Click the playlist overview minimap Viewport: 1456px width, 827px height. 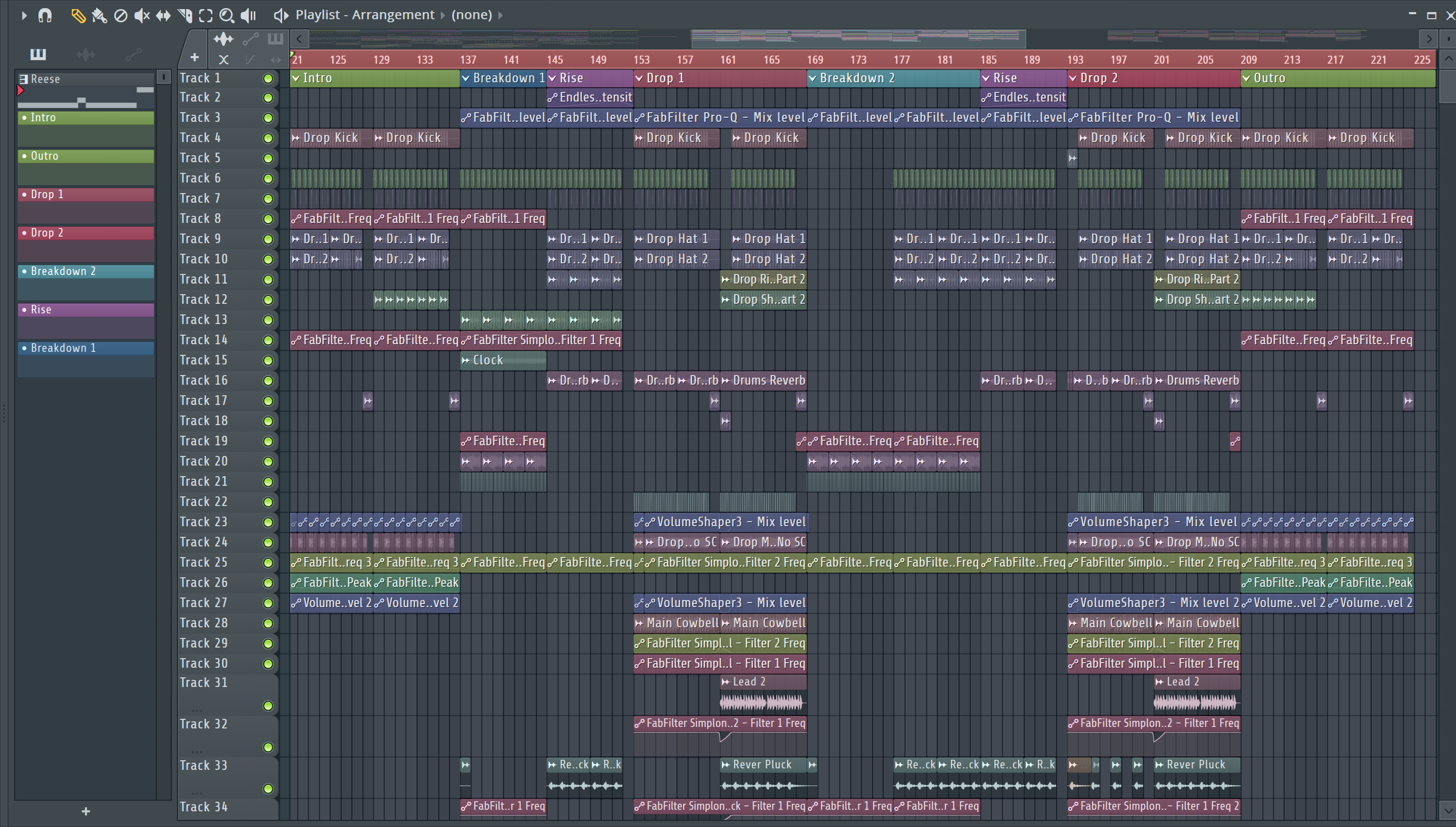[x=863, y=38]
